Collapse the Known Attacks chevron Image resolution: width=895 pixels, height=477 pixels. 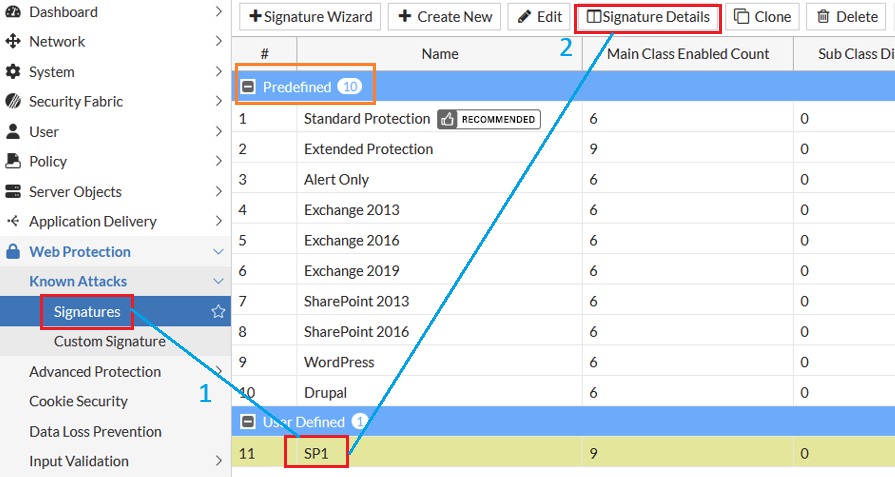tap(218, 281)
